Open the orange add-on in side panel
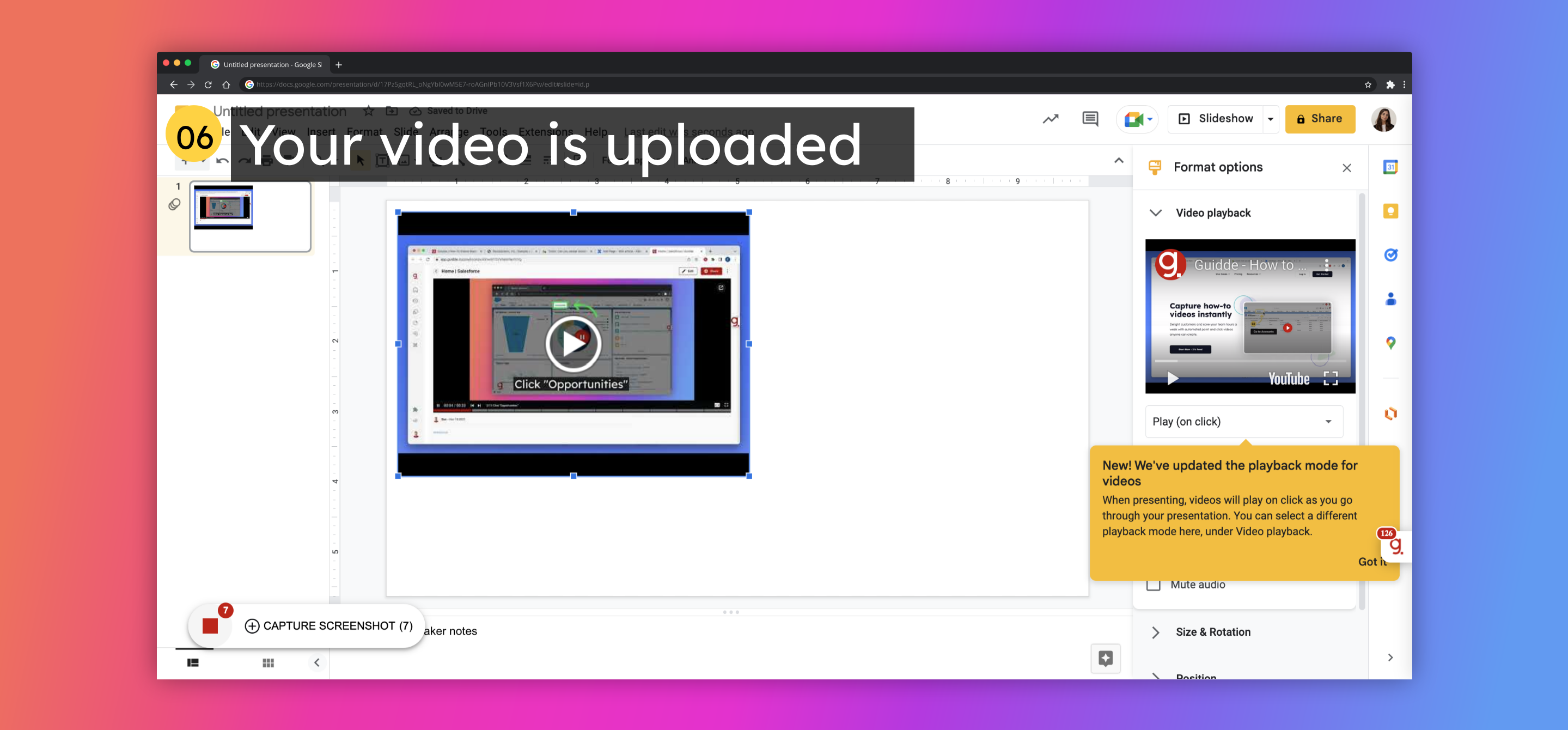The width and height of the screenshot is (1568, 730). tap(1390, 414)
